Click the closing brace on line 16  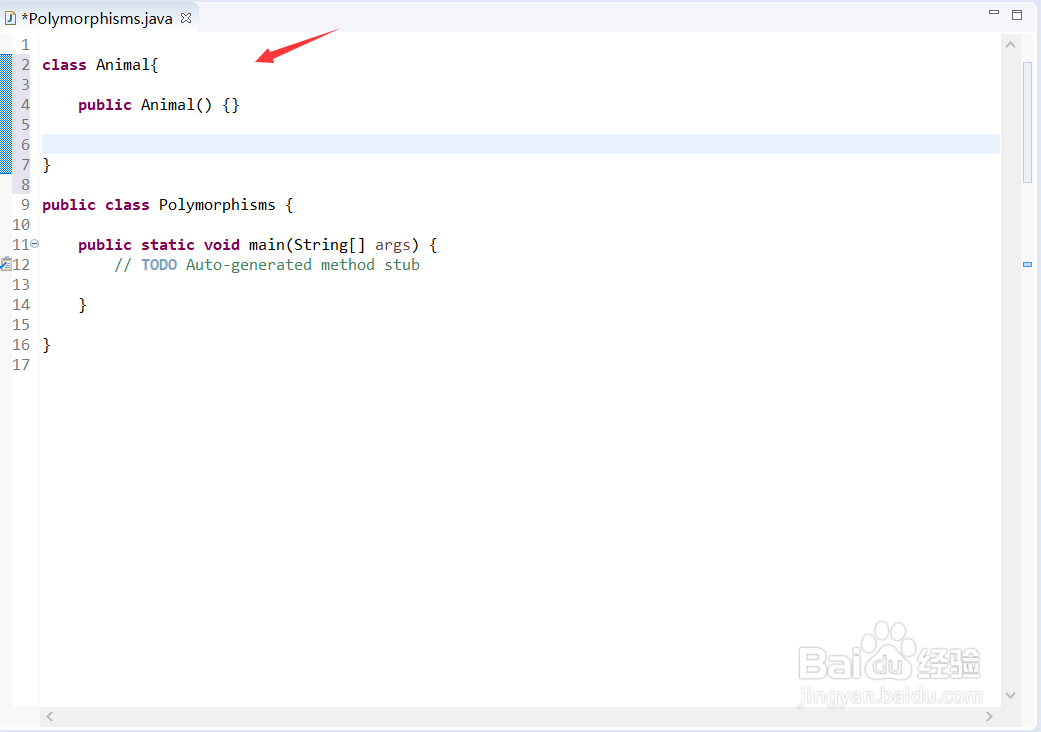(46, 344)
